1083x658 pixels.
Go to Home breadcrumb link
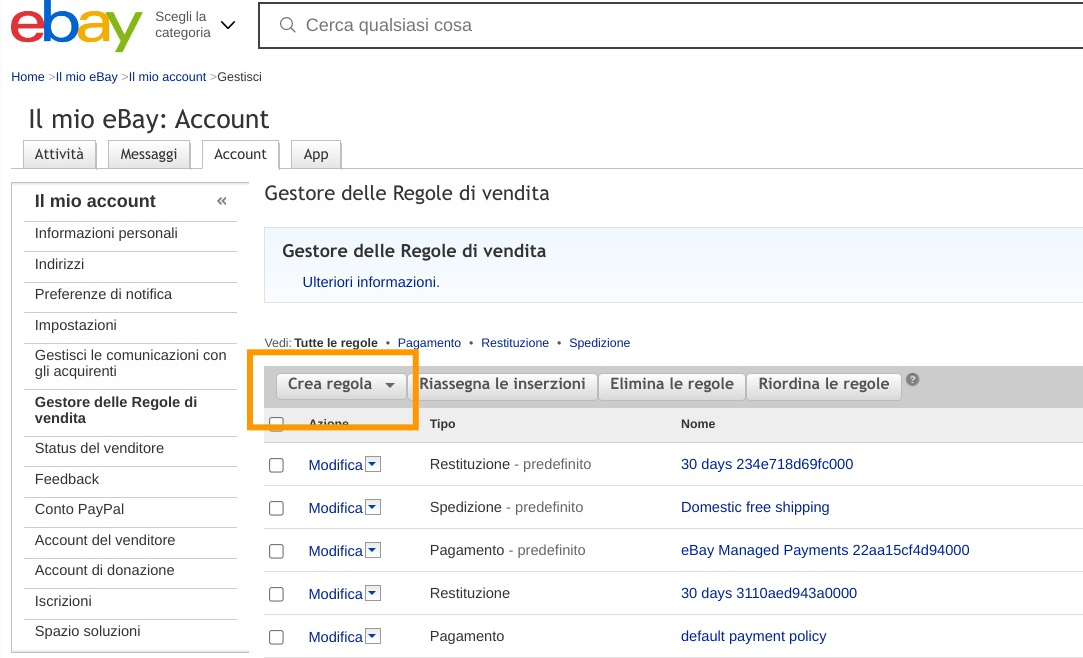[28, 77]
